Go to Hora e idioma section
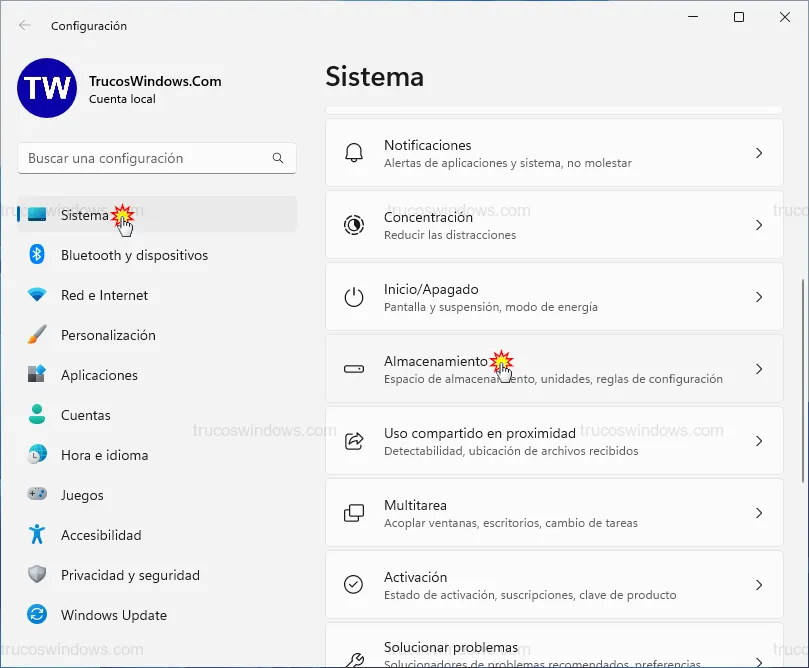 (x=104, y=455)
